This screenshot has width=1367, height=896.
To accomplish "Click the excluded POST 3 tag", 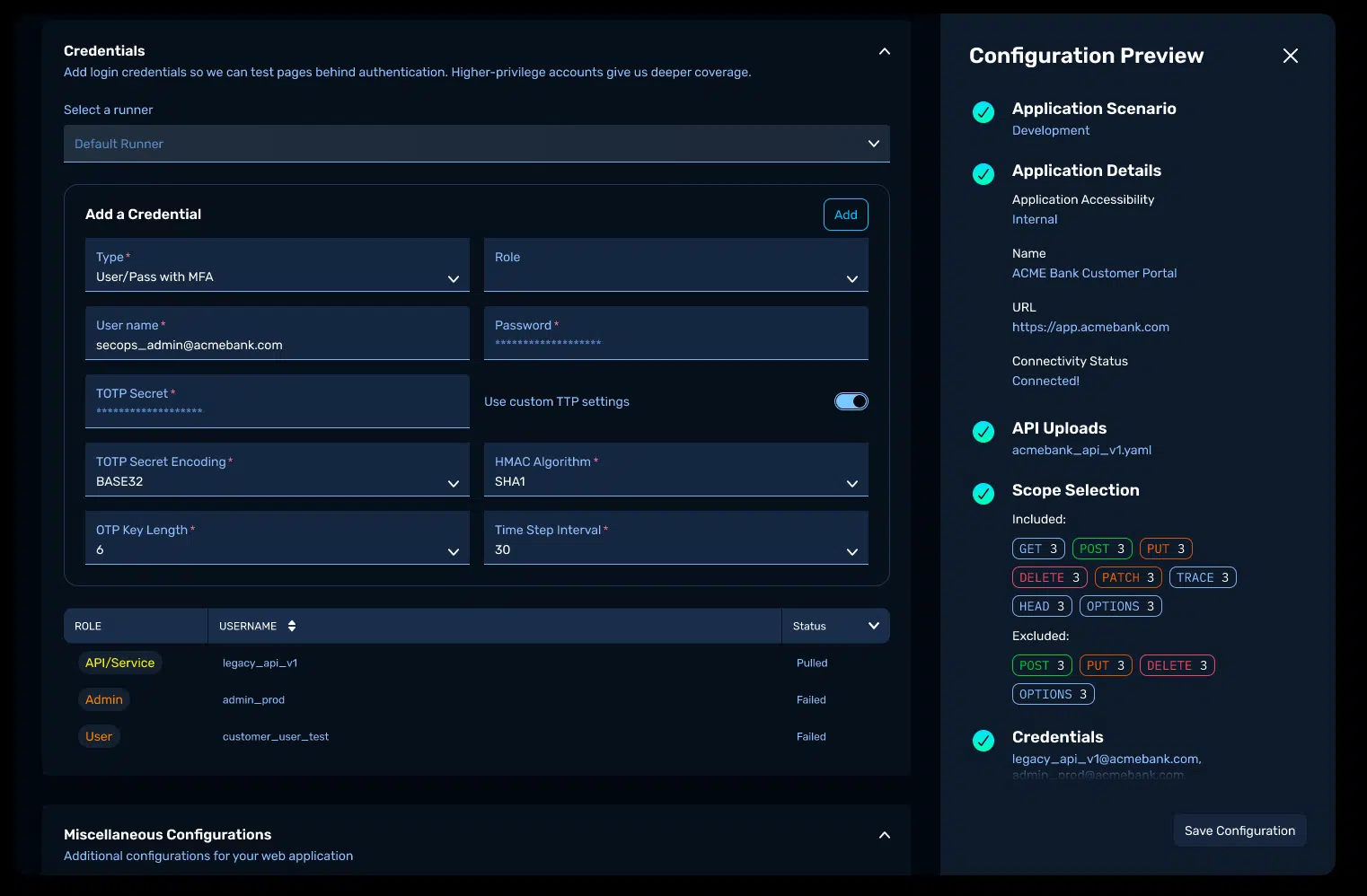I will [1042, 665].
